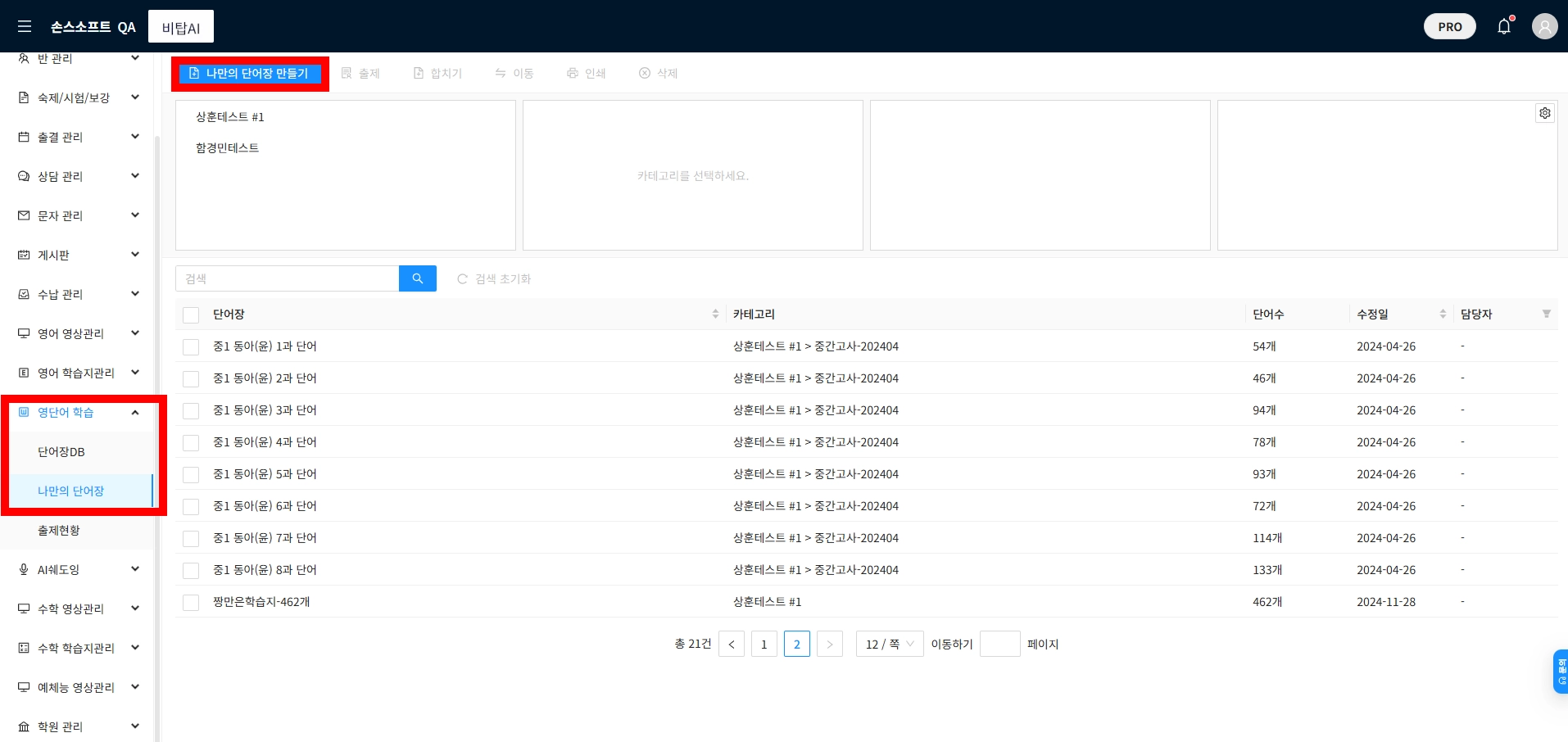Click the 인쇄 toolbar button
This screenshot has height=742, width=1568.
pyautogui.click(x=586, y=74)
